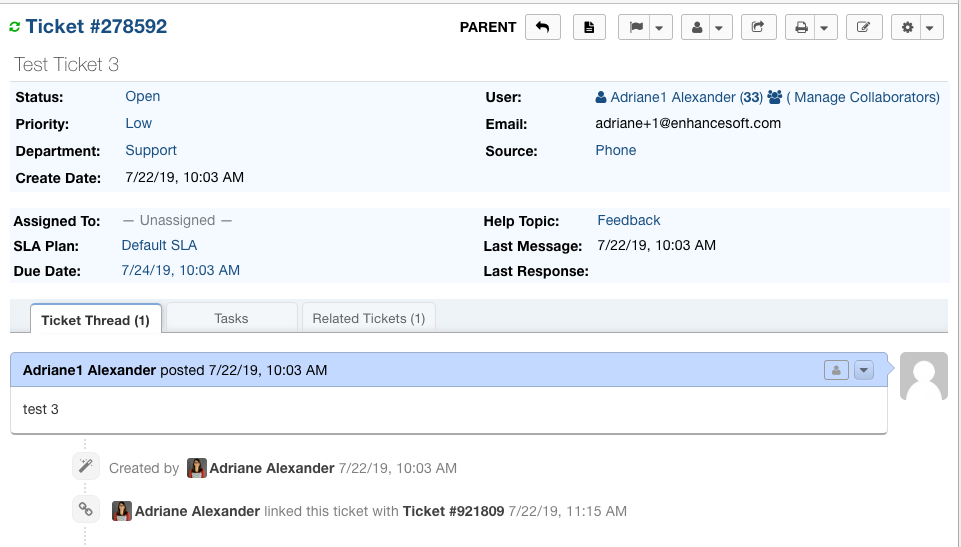The image size is (961, 547).
Task: Open linked Ticket #921809
Action: 454,511
